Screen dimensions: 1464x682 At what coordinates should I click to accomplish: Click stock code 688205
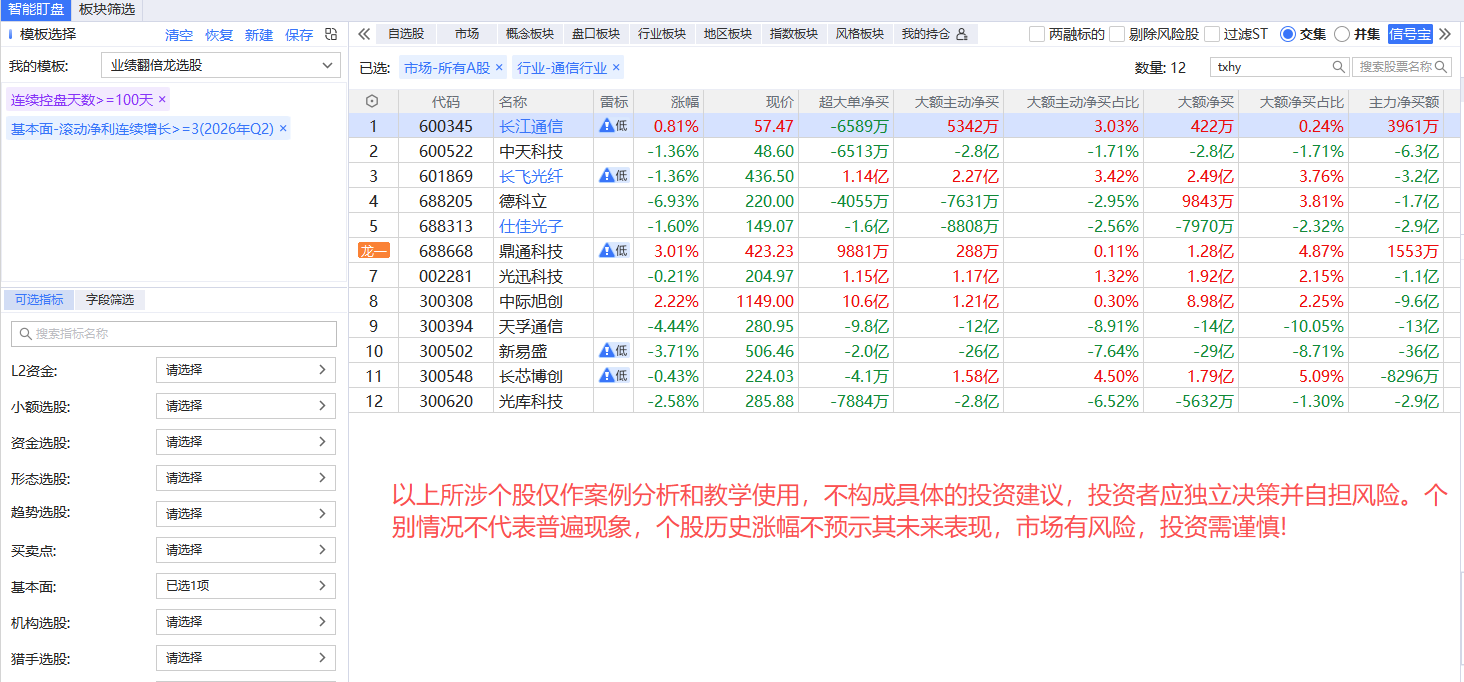click(446, 201)
